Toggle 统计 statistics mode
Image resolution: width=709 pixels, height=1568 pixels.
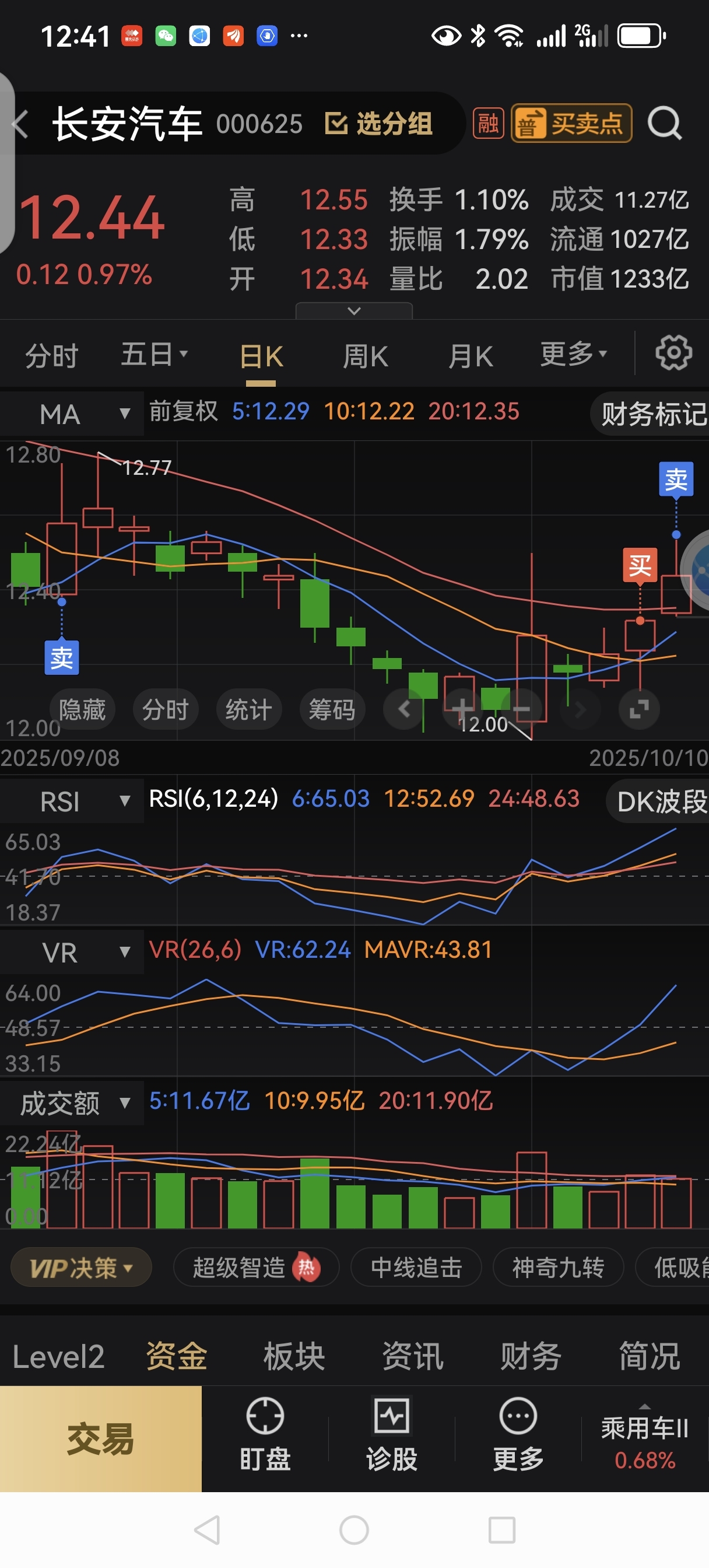point(249,709)
